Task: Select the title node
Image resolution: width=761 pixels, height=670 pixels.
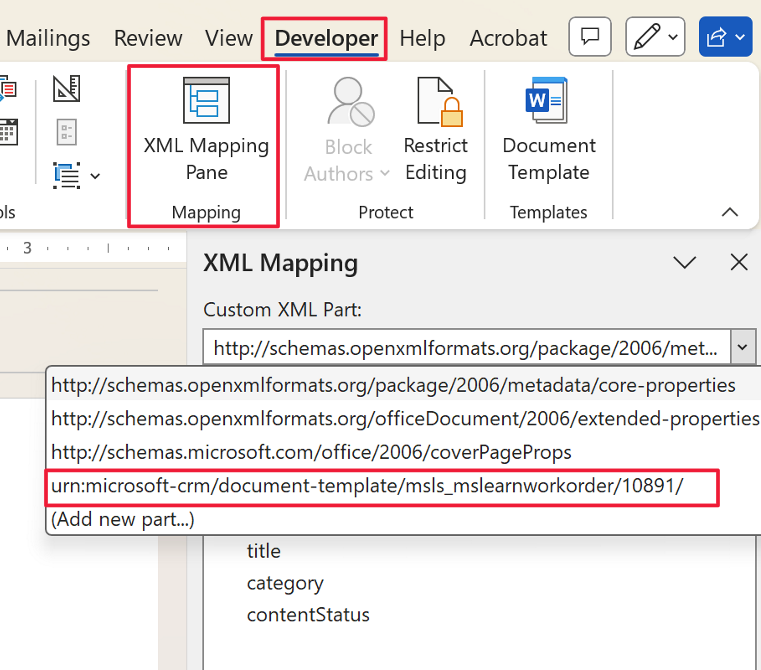Action: (x=264, y=551)
